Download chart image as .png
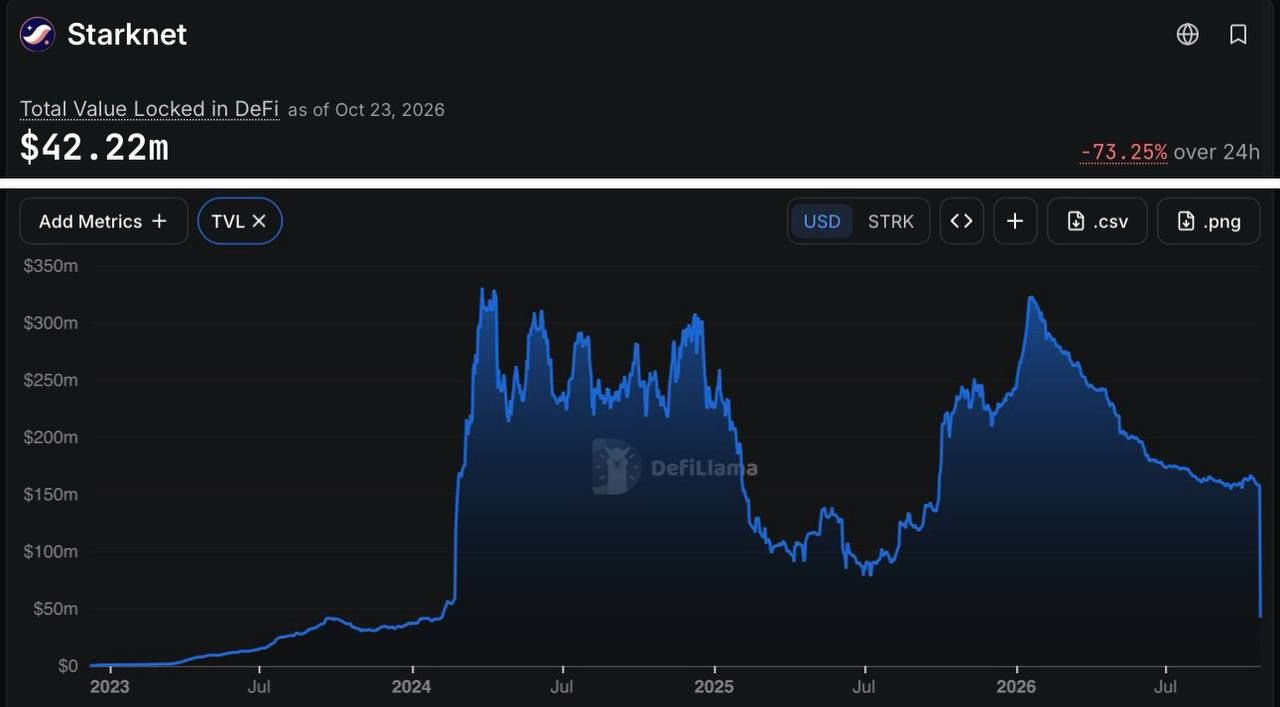 click(x=1209, y=221)
